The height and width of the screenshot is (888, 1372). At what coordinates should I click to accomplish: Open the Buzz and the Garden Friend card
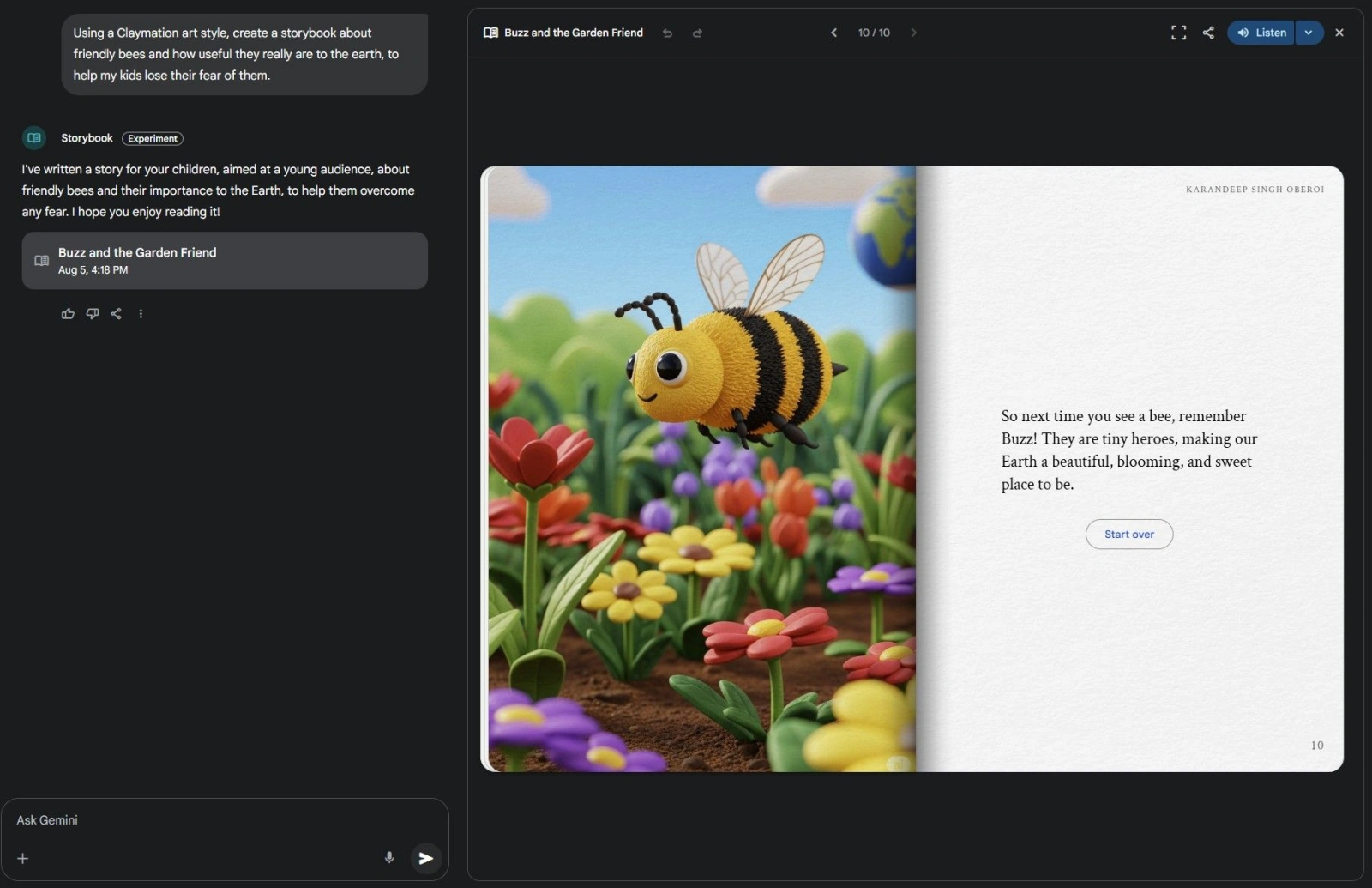click(x=225, y=261)
